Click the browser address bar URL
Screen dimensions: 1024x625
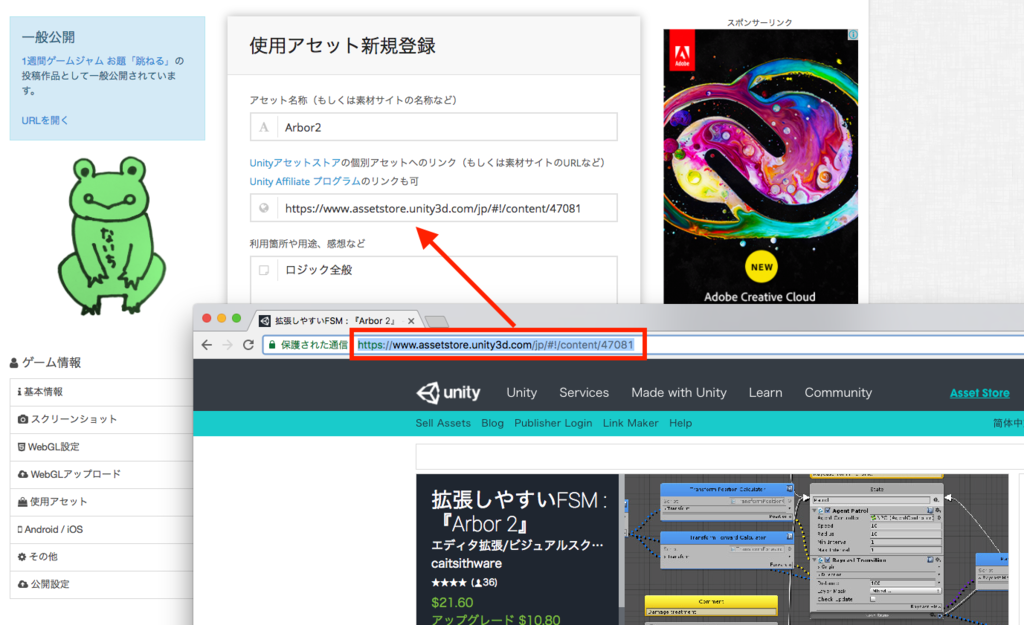point(495,345)
